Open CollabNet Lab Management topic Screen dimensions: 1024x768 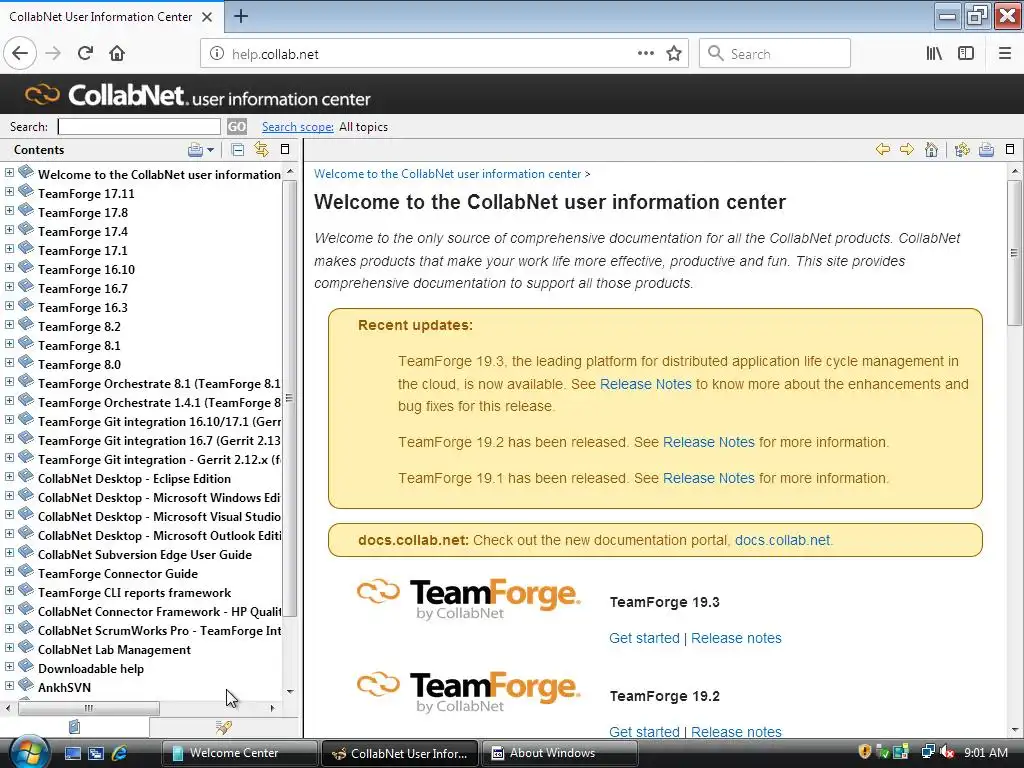[x=114, y=650]
